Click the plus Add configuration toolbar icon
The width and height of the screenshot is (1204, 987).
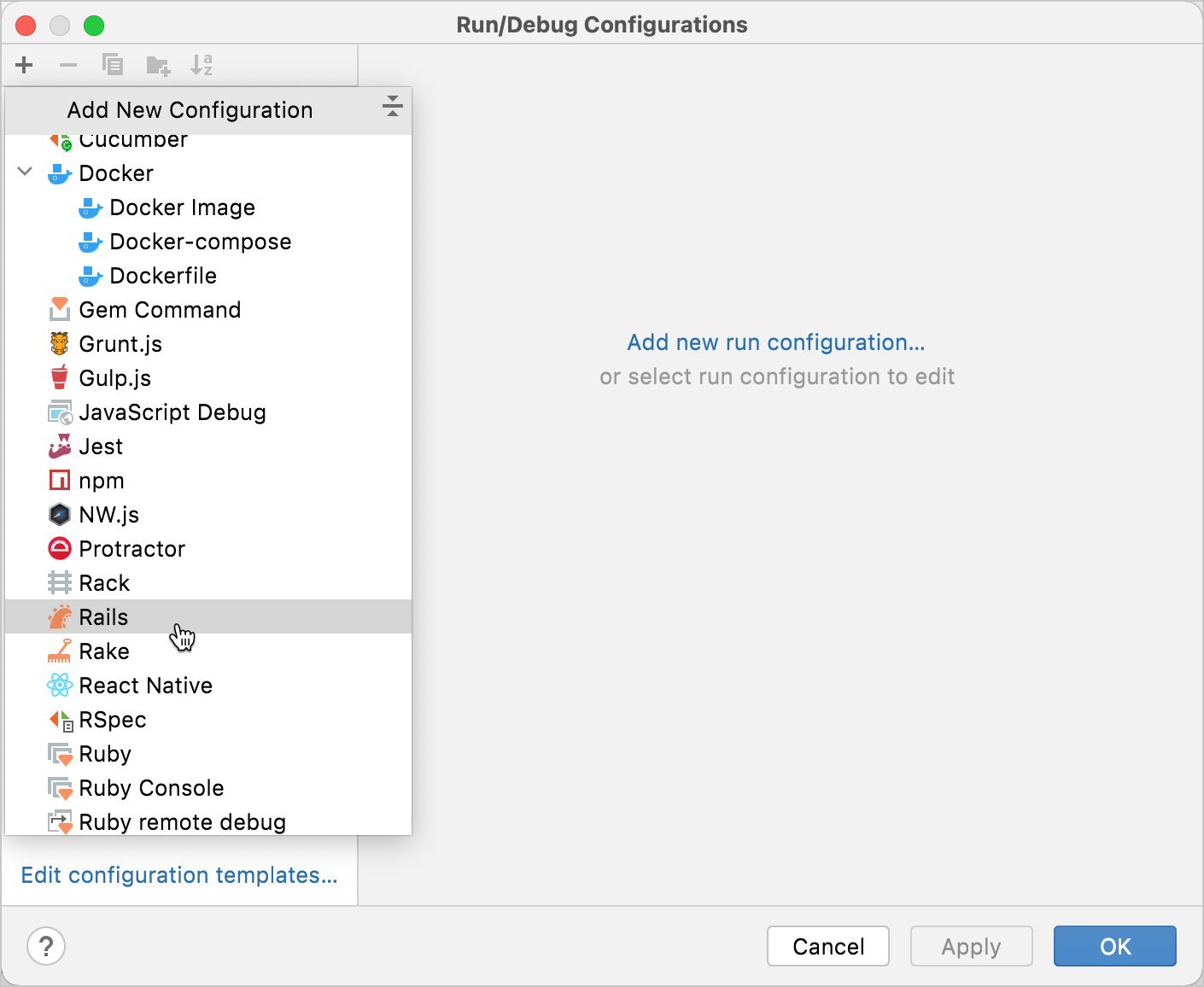(24, 65)
